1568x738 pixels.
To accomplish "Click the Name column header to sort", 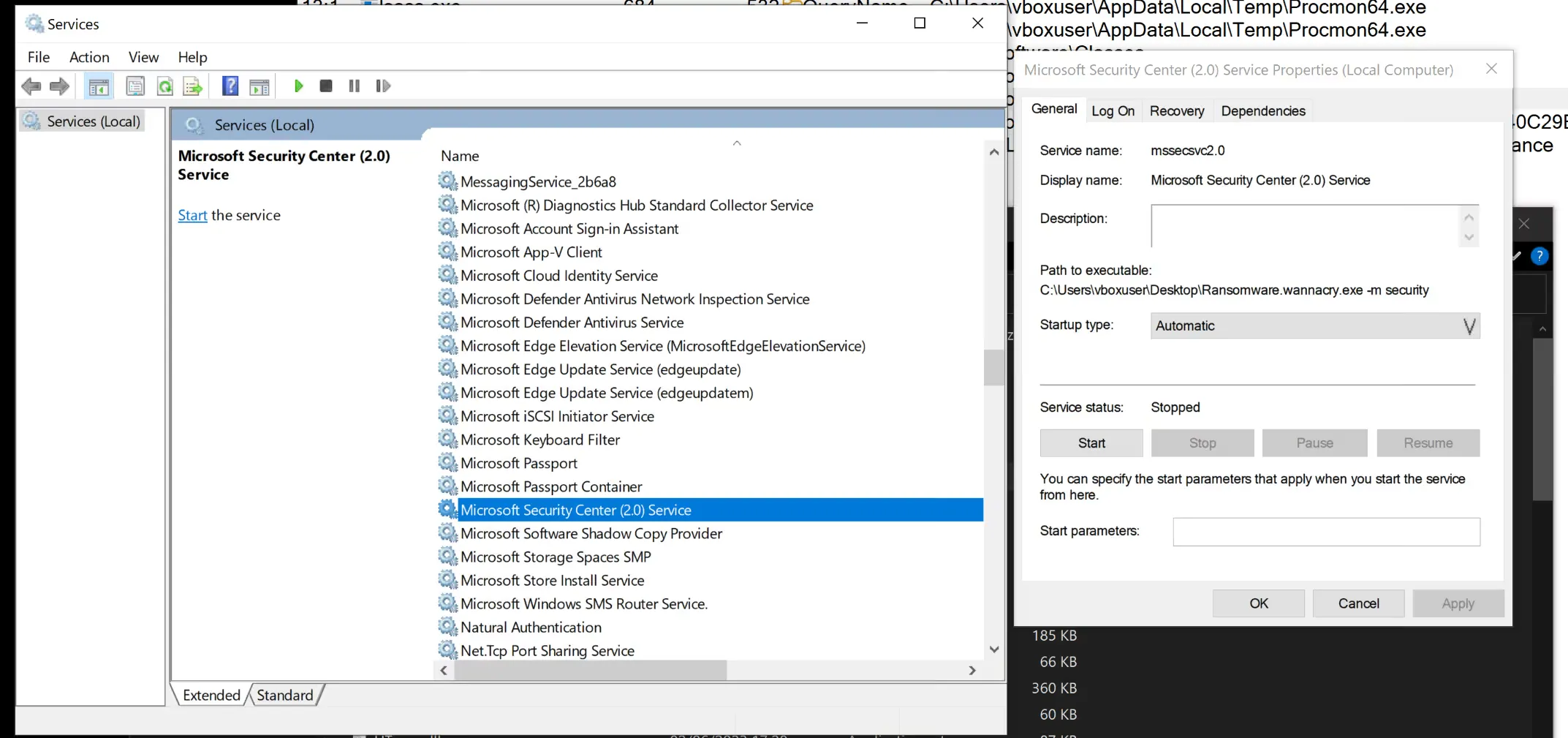I will [460, 156].
